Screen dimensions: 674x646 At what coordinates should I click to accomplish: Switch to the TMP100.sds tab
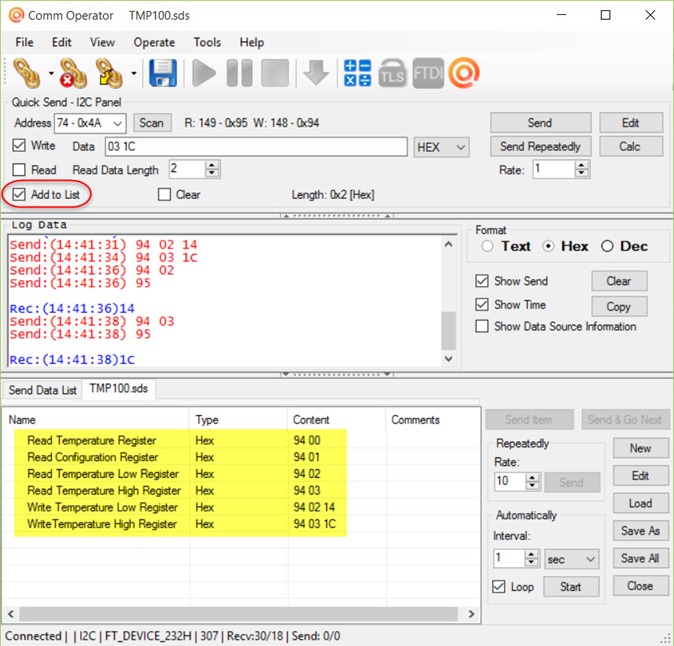pos(119,389)
